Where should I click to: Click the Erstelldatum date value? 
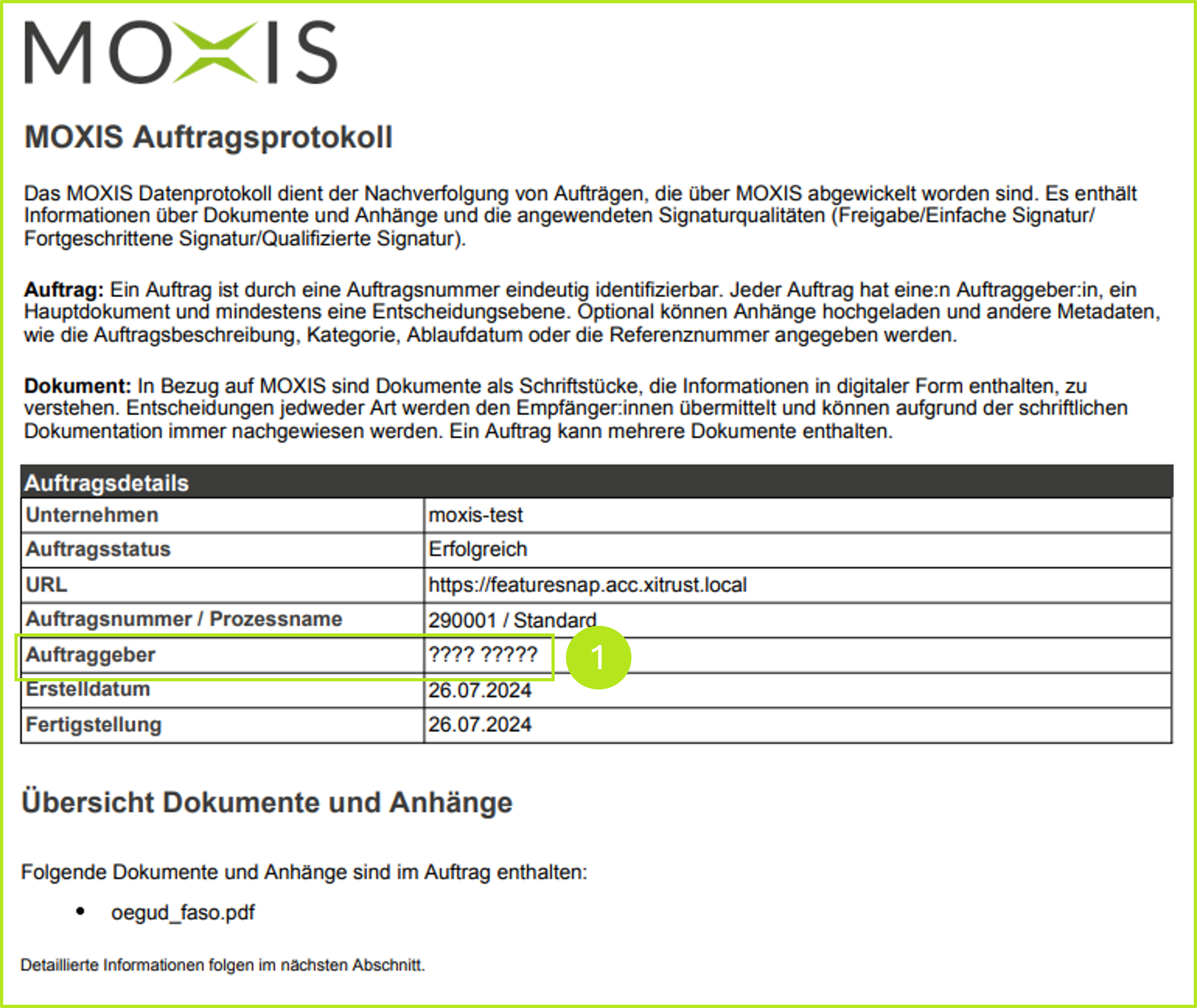click(x=480, y=690)
